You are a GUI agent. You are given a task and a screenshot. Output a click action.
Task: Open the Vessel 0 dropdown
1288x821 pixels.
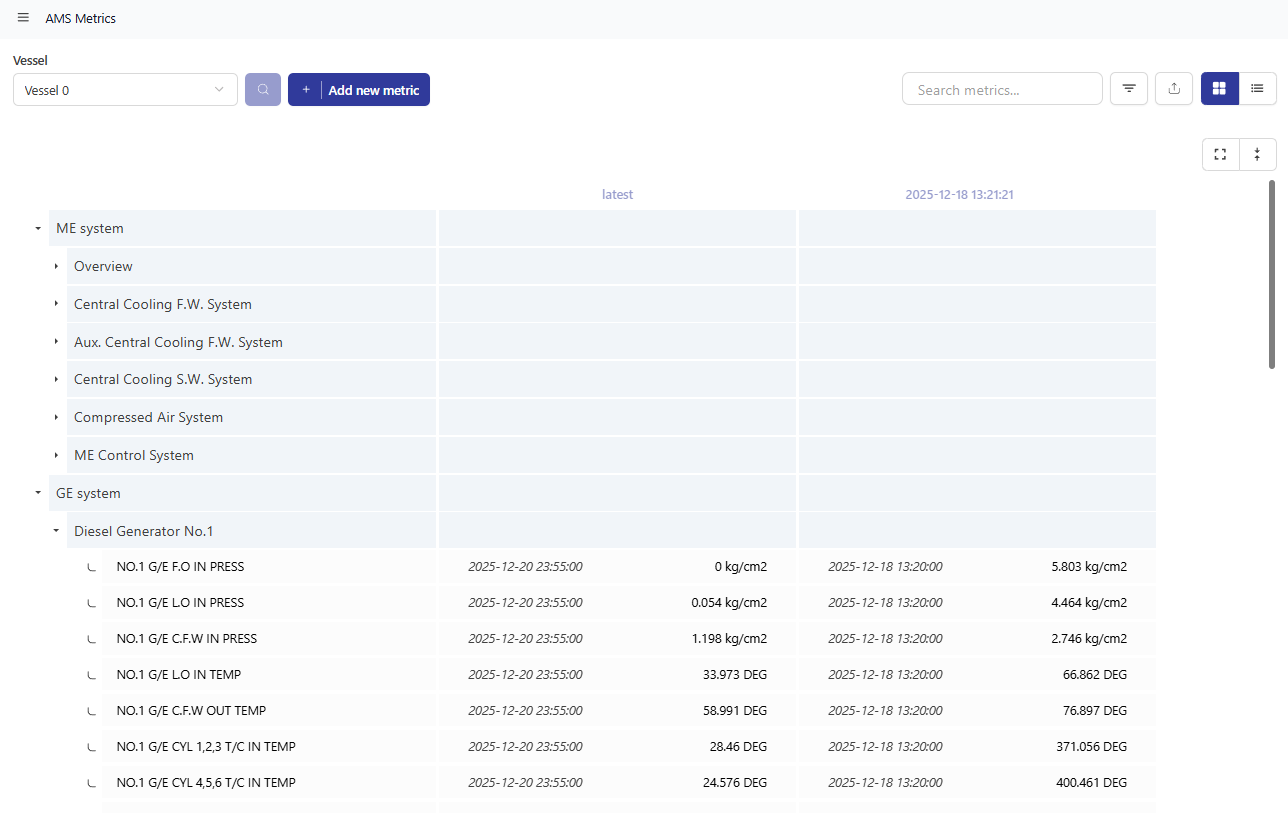[x=125, y=89]
